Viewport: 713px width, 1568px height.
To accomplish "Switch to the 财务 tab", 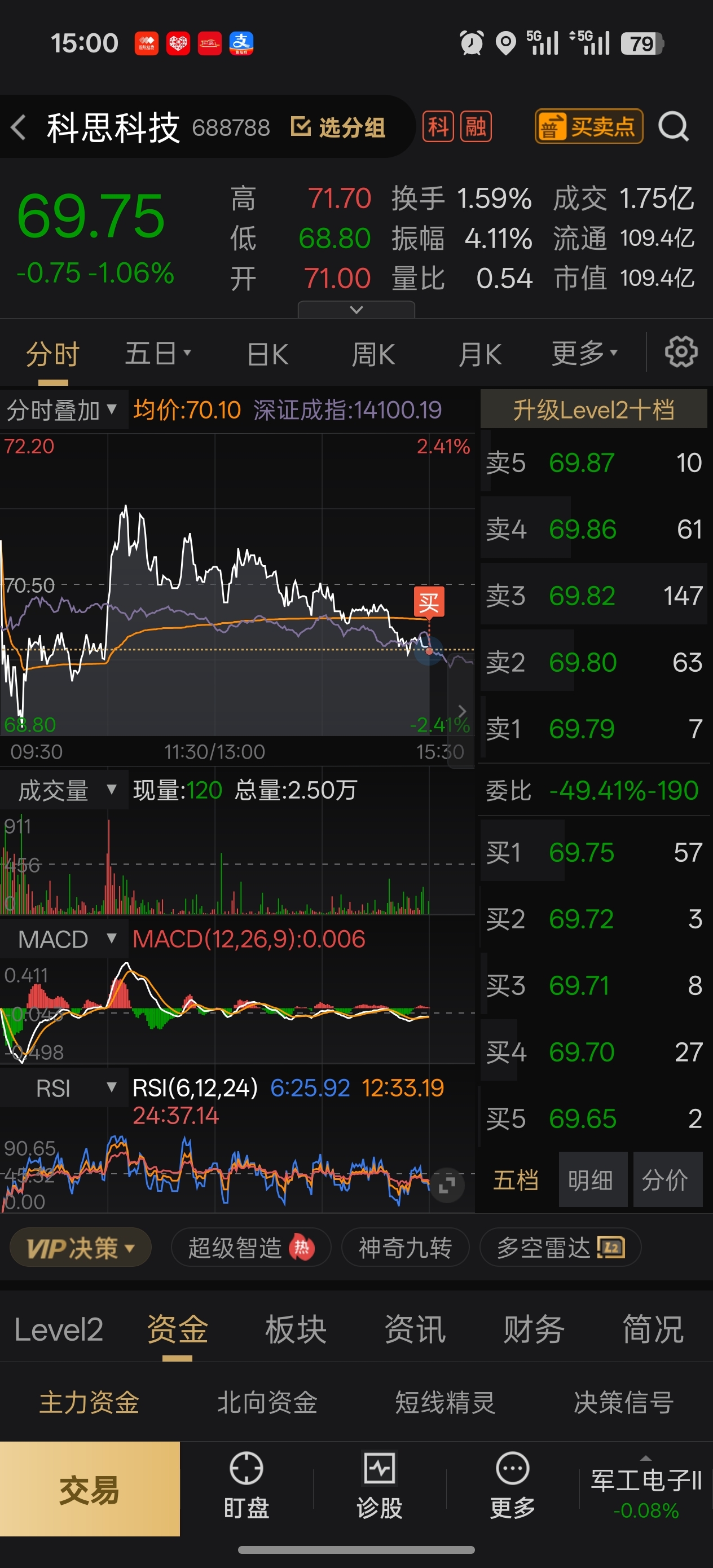I will tap(534, 1329).
